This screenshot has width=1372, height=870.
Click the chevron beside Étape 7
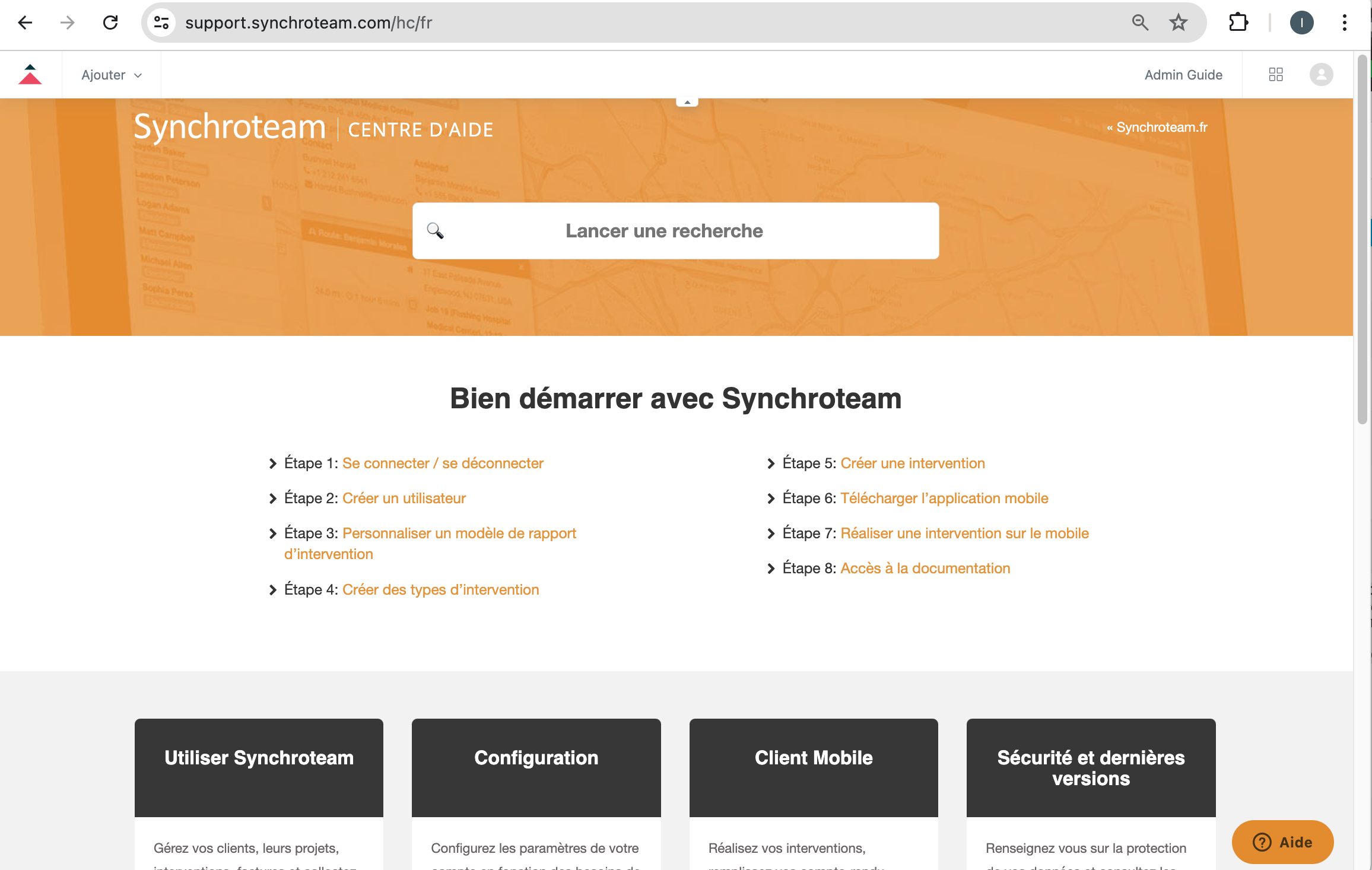point(771,534)
